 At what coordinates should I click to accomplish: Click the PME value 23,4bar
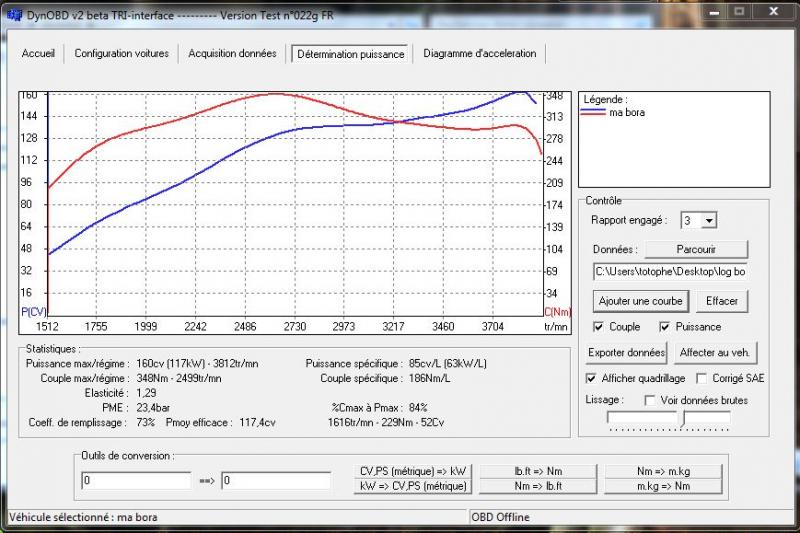click(153, 409)
